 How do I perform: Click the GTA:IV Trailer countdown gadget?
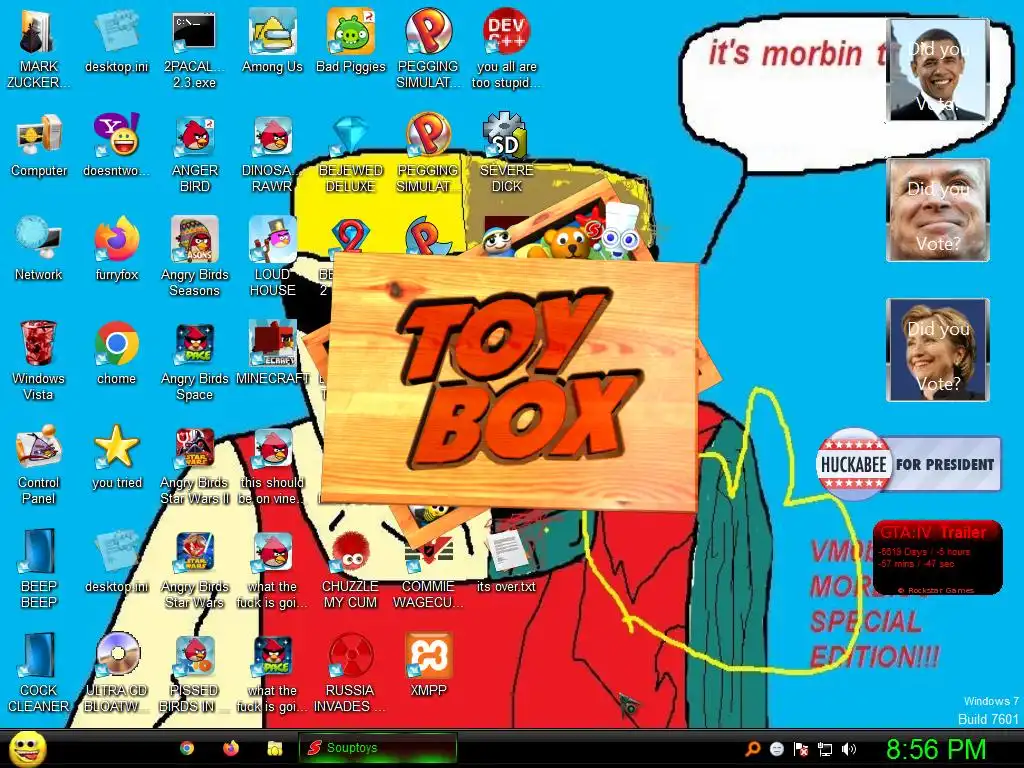pos(937,557)
